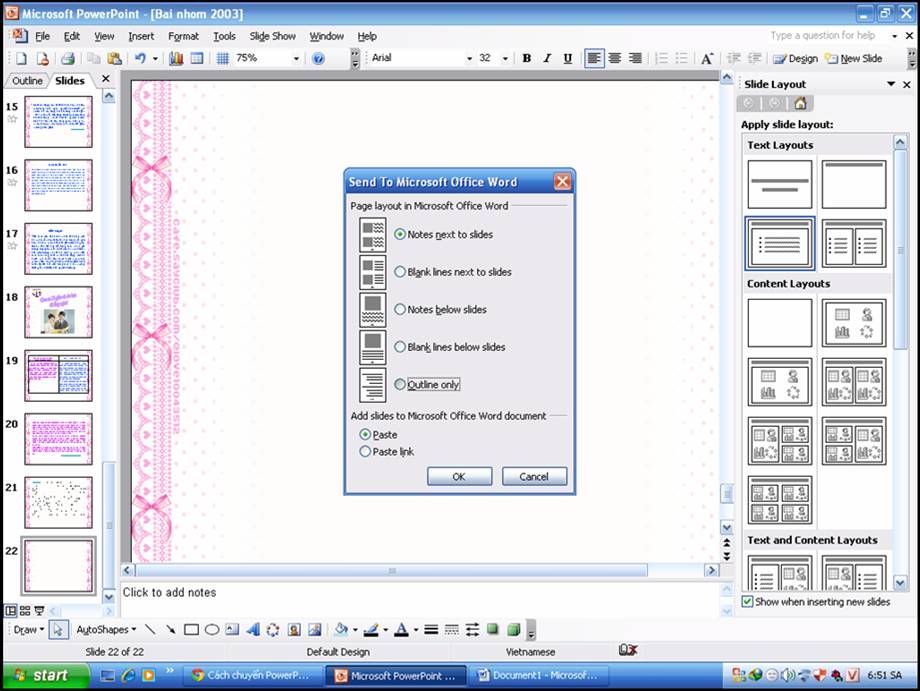This screenshot has width=920, height=691.
Task: Click the notes area to add notes
Action: (420, 599)
